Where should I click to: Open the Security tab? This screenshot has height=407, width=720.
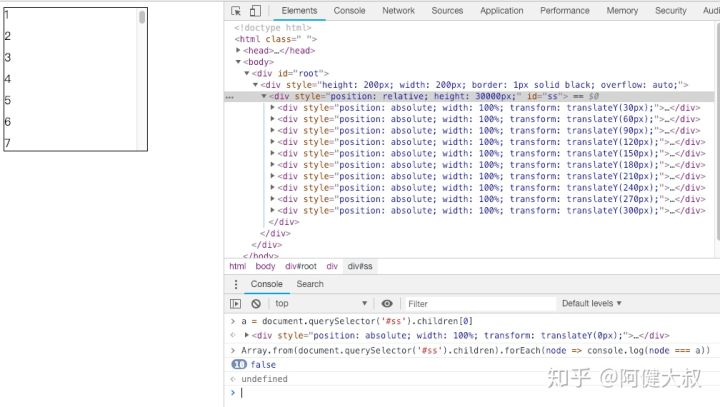click(670, 11)
